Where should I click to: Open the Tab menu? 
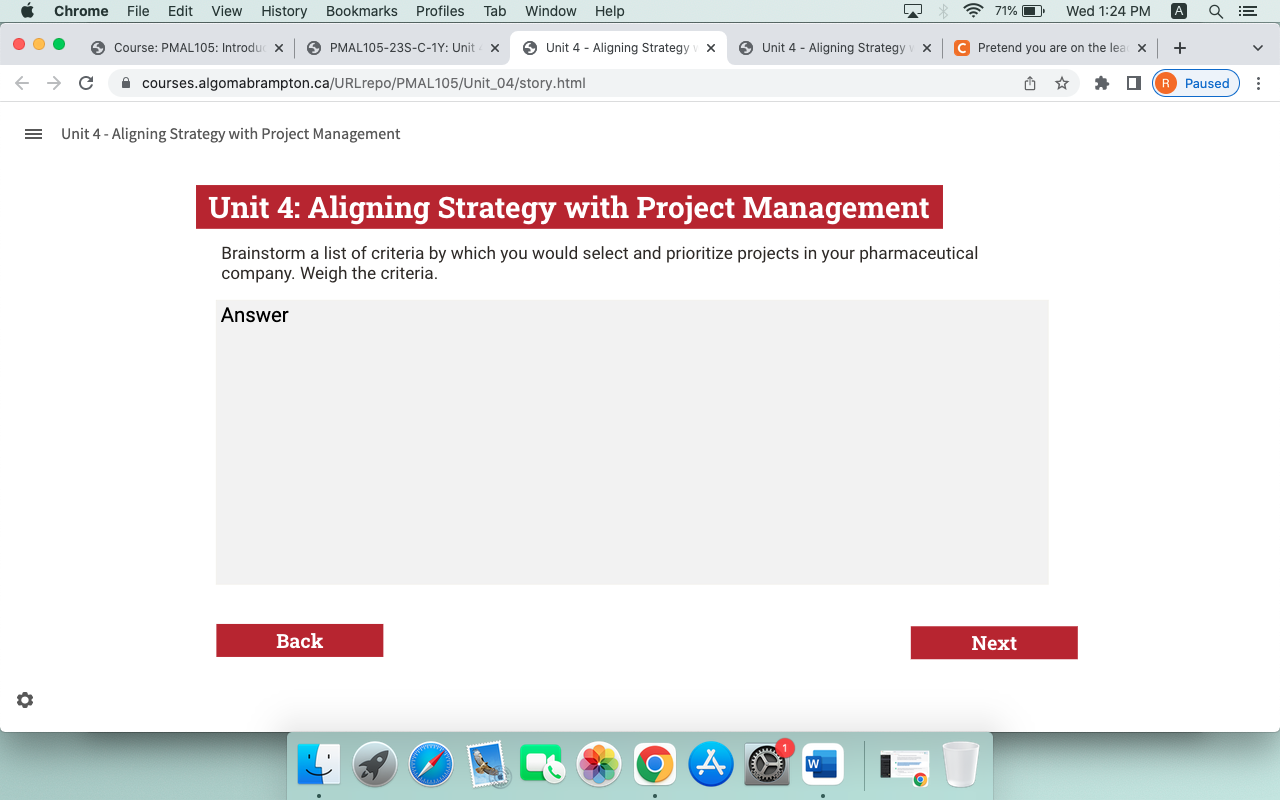[x=495, y=11]
